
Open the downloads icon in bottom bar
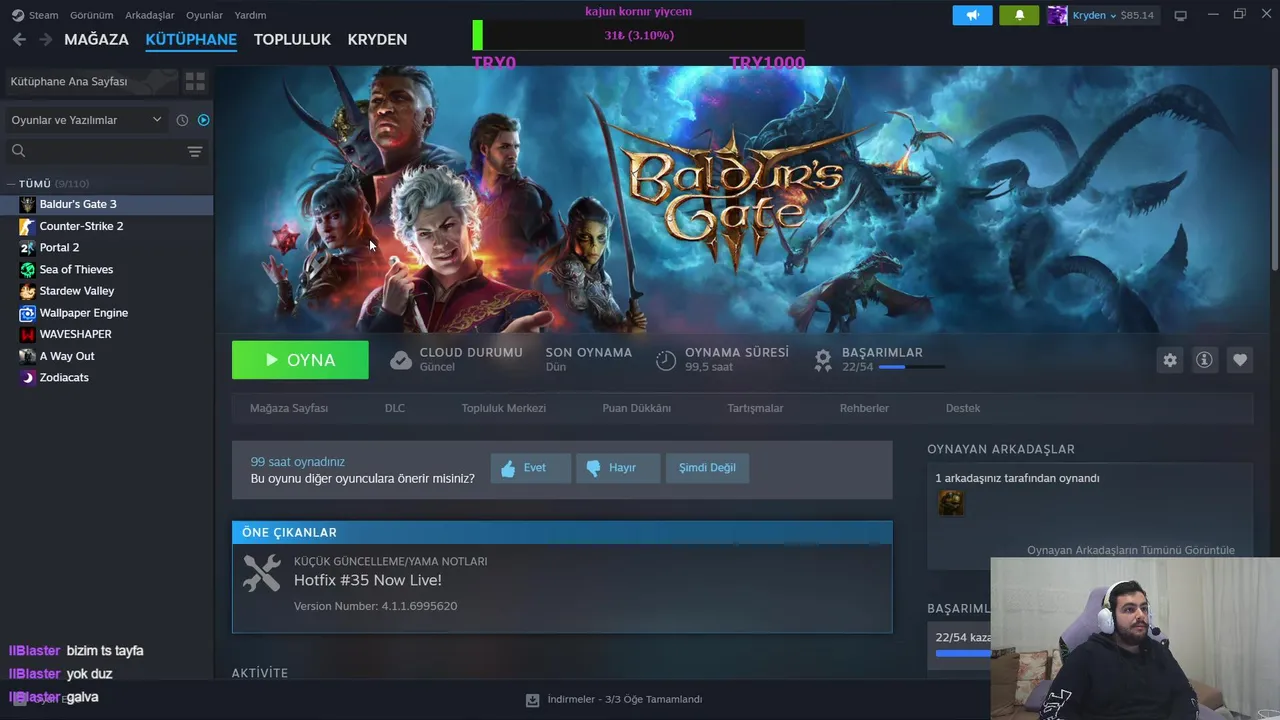533,700
